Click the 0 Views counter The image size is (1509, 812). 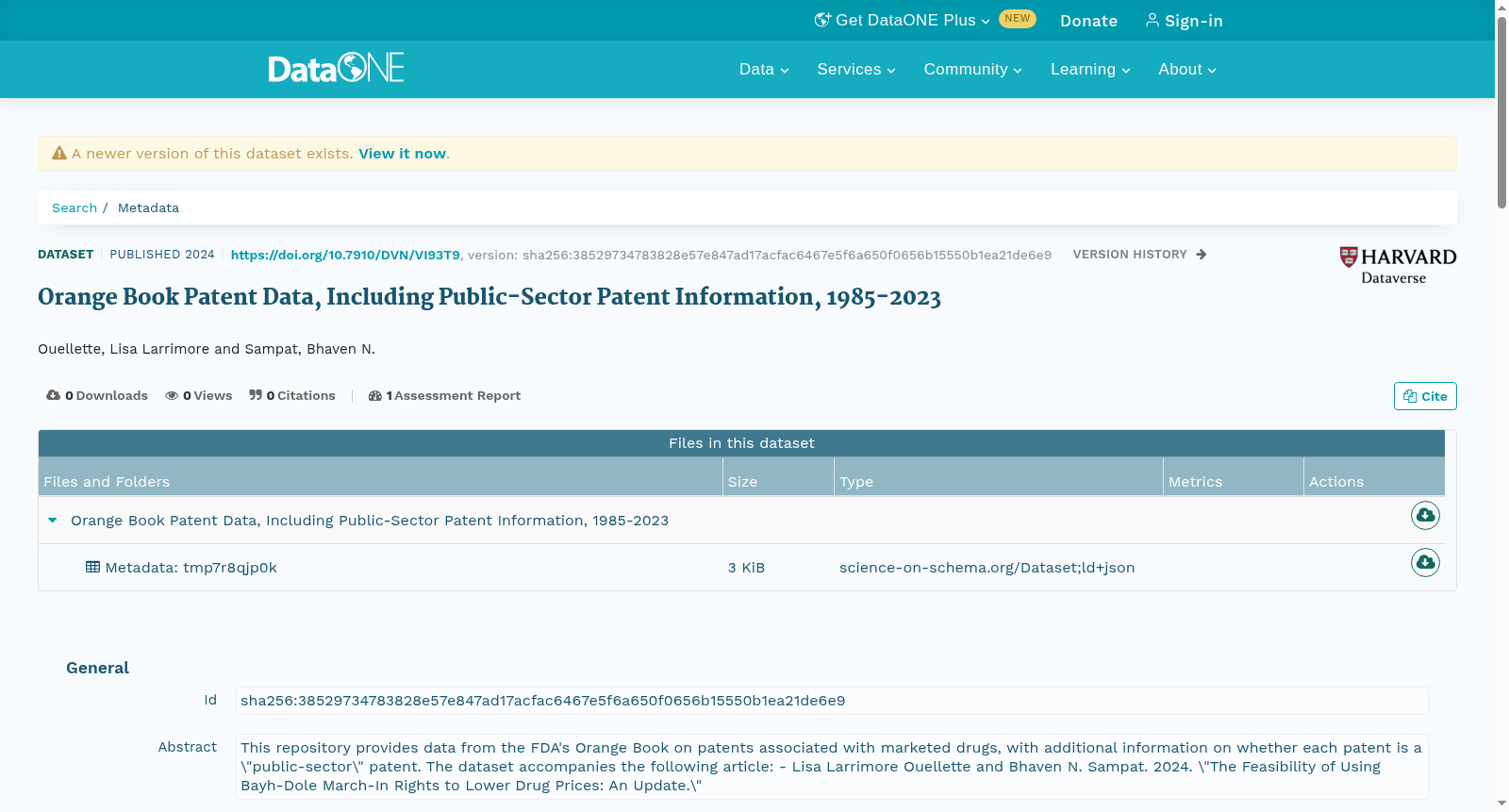[199, 395]
